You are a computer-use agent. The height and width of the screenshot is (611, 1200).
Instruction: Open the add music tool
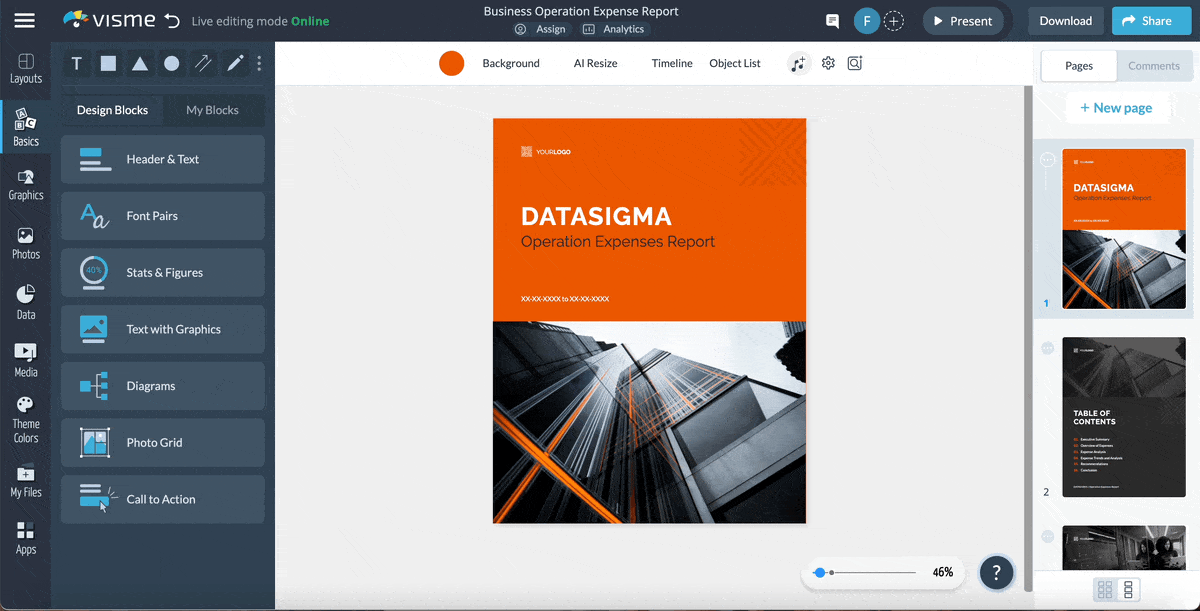pos(798,63)
